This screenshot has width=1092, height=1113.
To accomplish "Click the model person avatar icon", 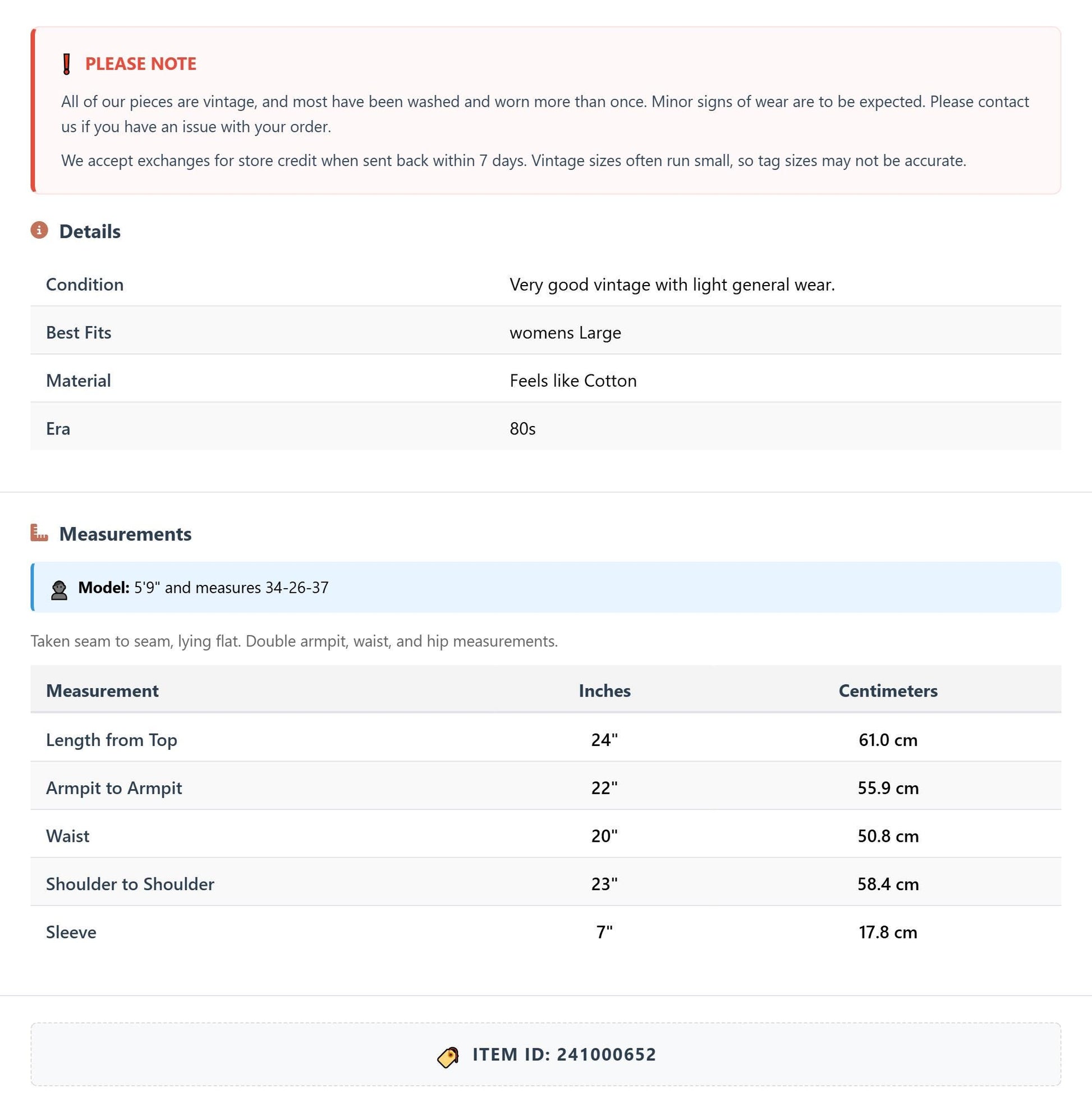I will 59,590.
